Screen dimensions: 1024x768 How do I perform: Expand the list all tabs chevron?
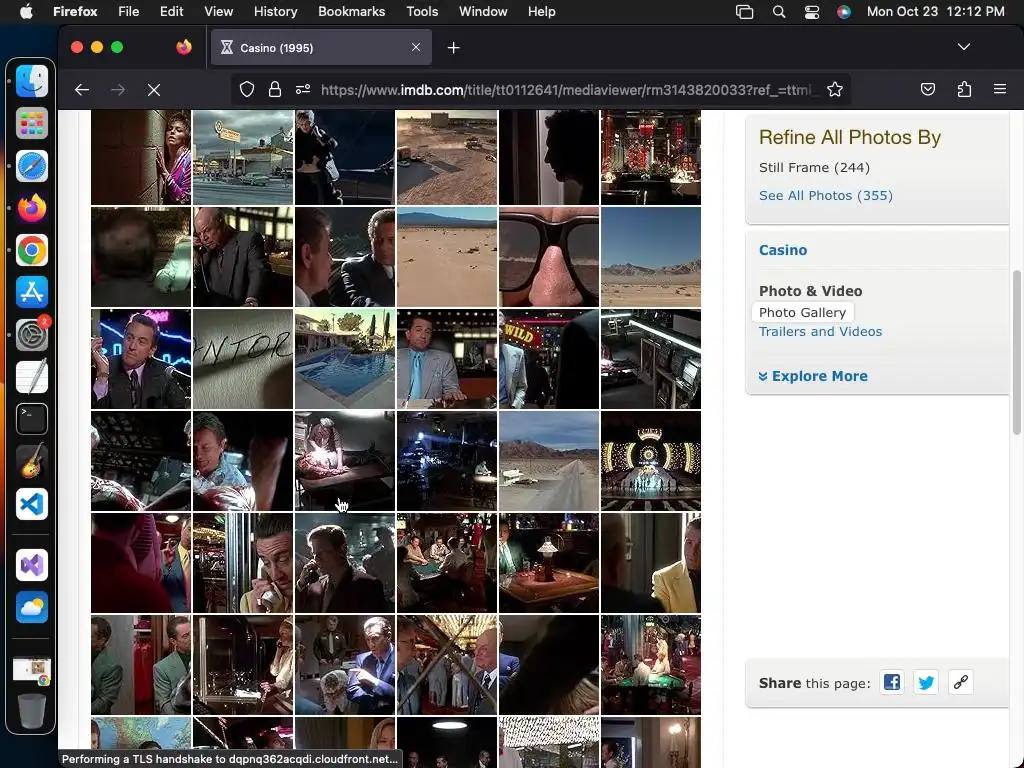point(964,47)
